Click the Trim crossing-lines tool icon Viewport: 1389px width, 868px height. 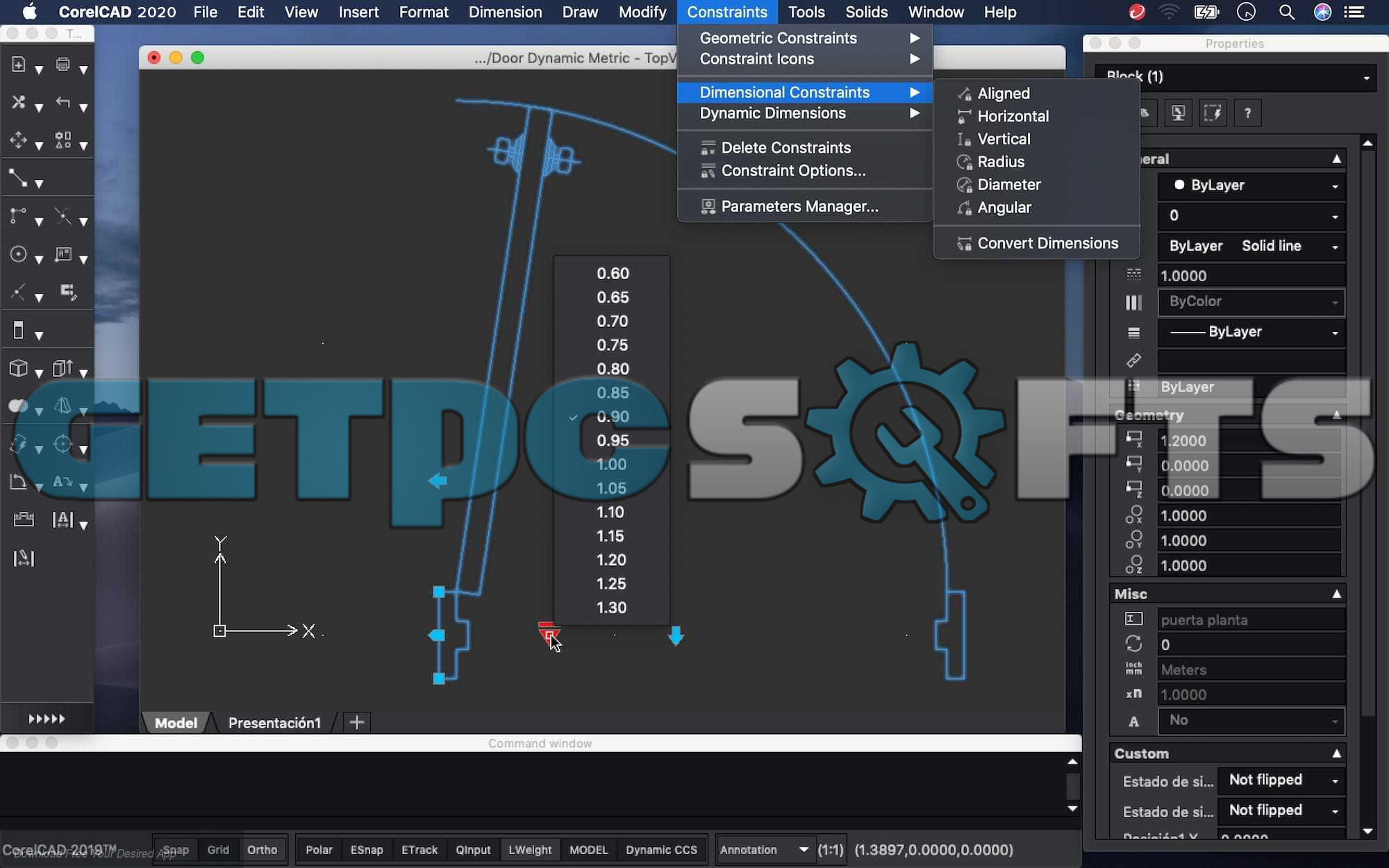63,217
